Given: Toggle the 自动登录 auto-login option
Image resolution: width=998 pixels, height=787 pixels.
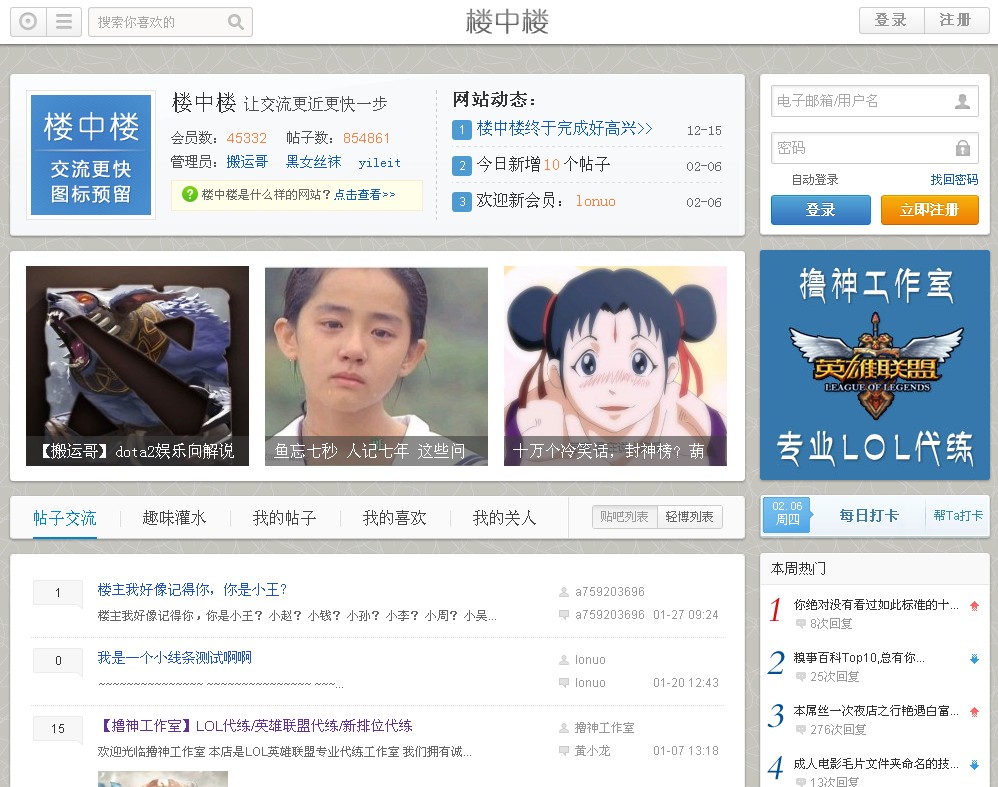Looking at the screenshot, I should click(813, 180).
